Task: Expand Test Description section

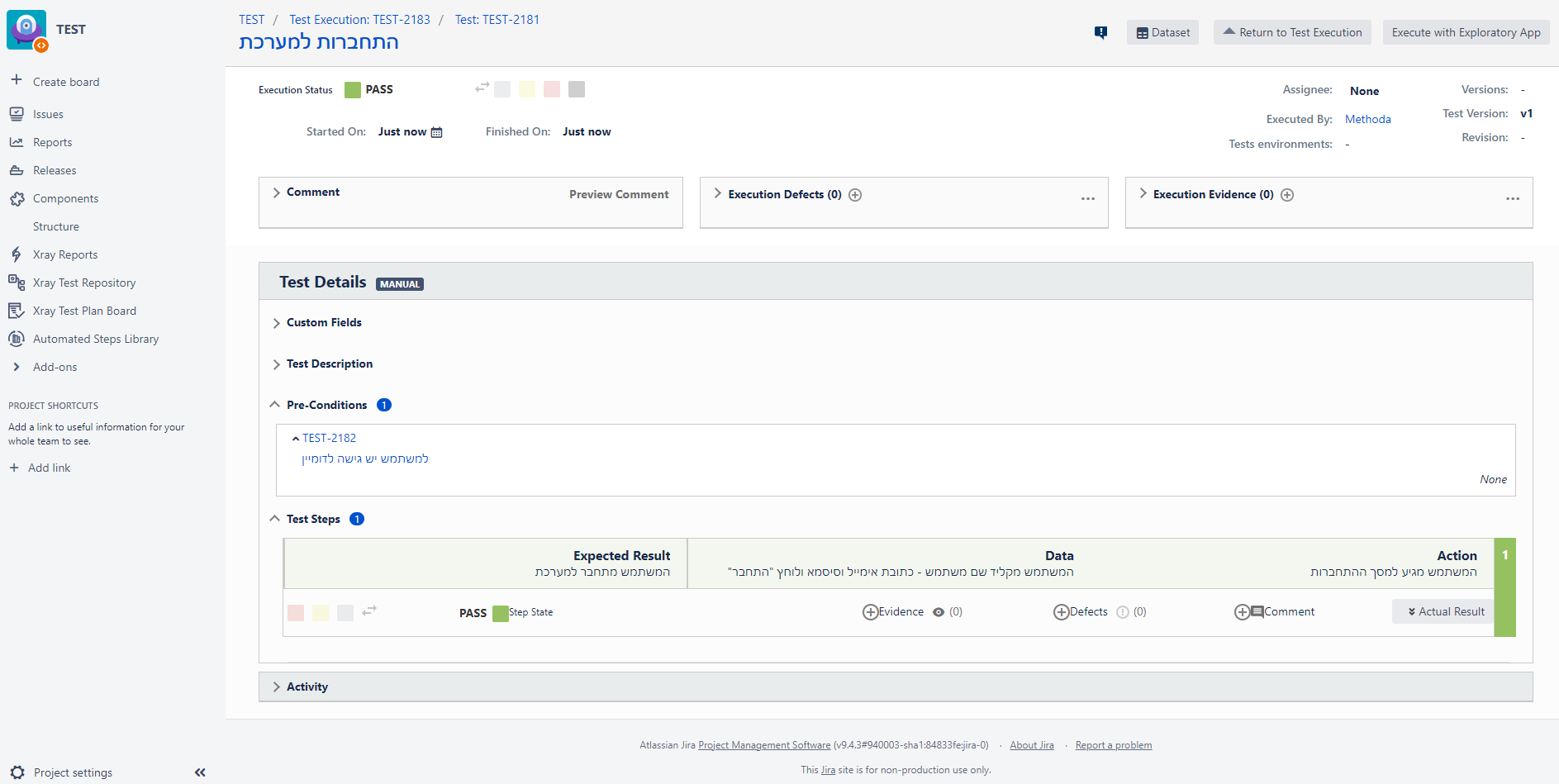Action: [x=277, y=364]
